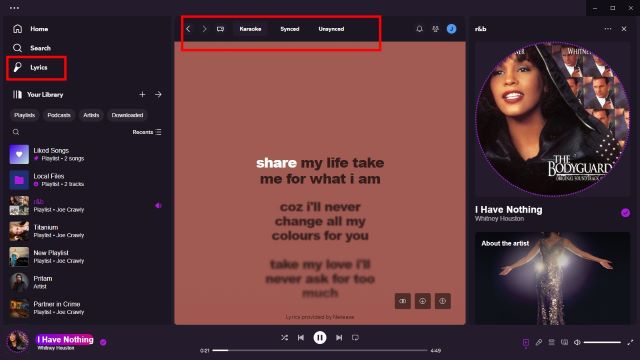The width and height of the screenshot is (640, 360).
Task: Skip to the next track
Action: point(339,338)
